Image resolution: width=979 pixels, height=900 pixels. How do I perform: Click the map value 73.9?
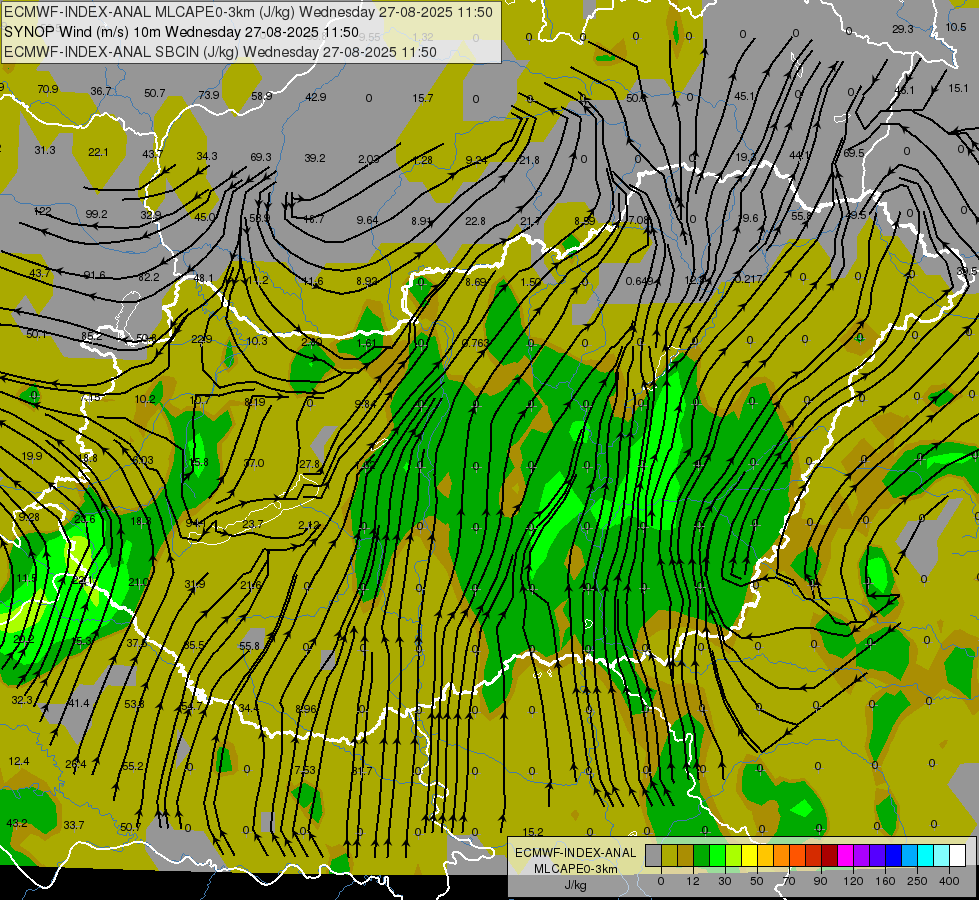pos(209,95)
